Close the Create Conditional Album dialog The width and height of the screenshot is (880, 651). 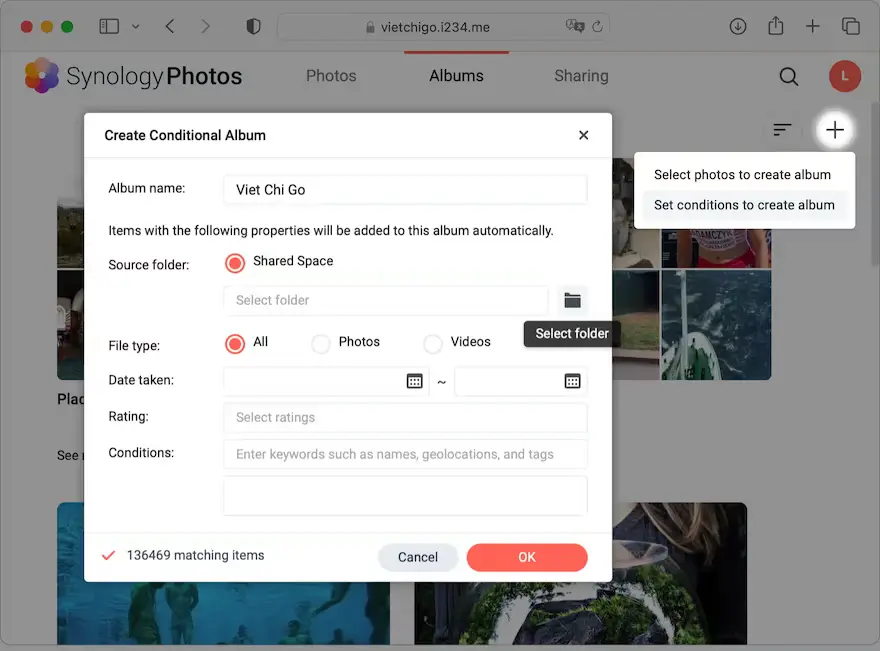584,135
